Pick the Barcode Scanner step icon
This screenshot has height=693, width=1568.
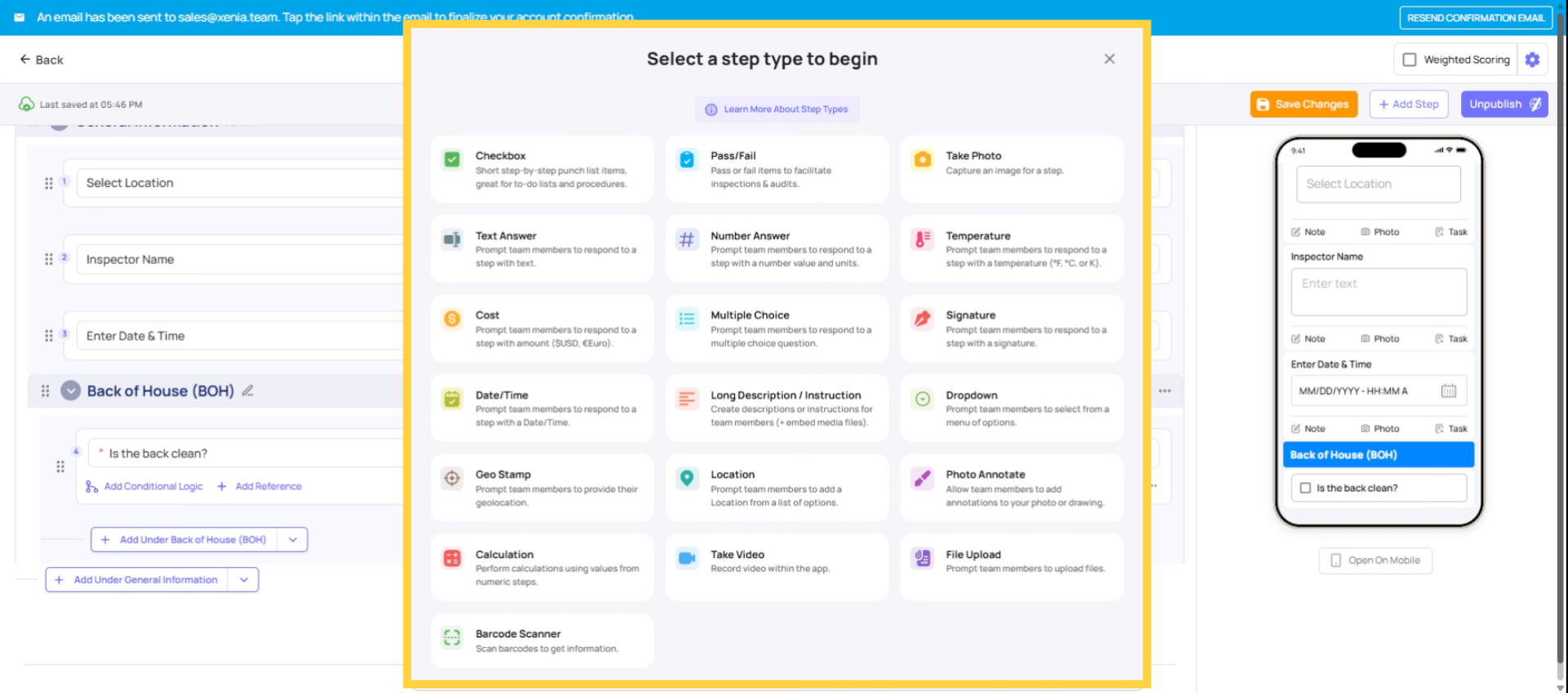click(452, 637)
